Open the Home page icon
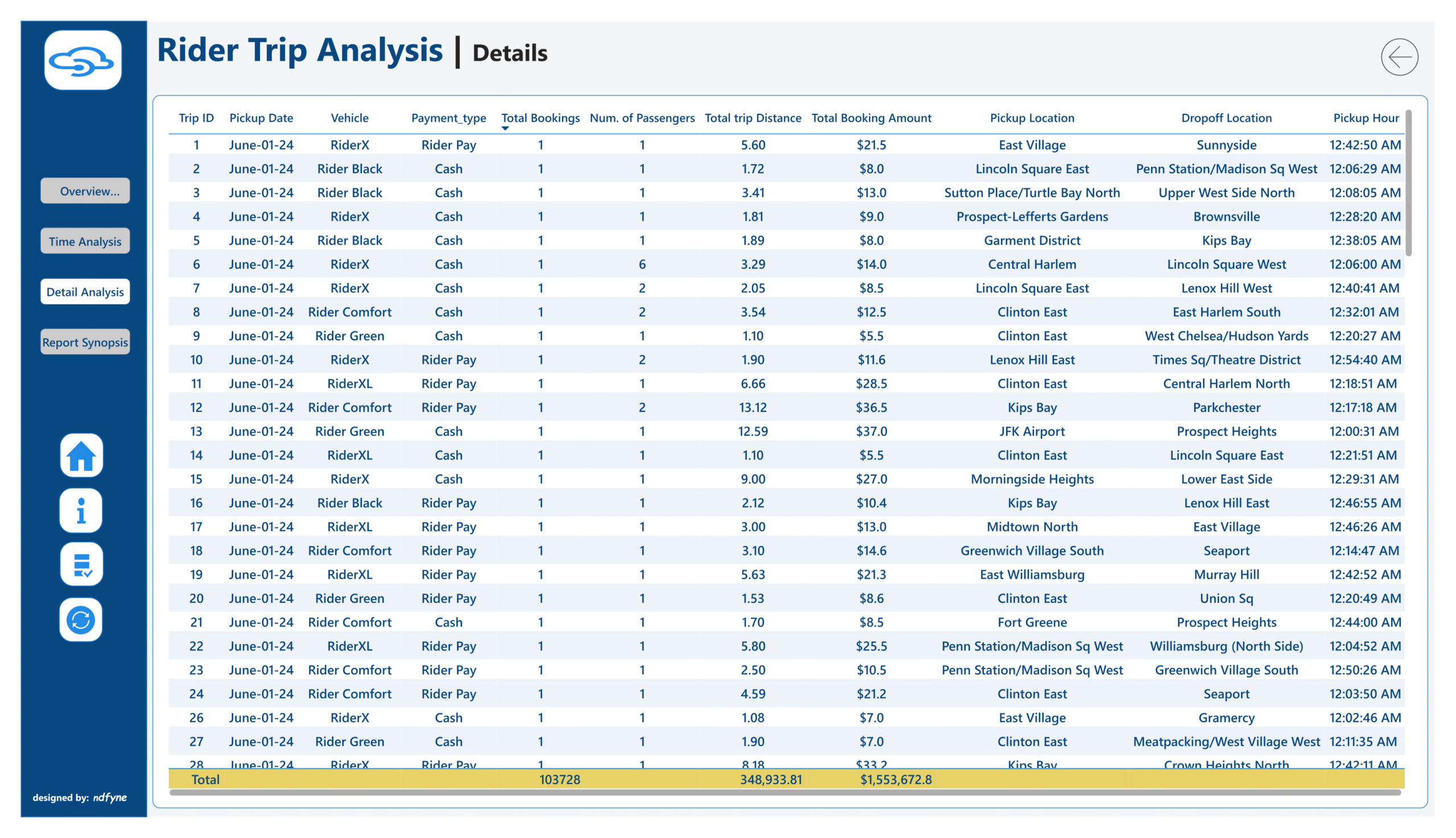The image size is (1456, 838). tap(81, 456)
